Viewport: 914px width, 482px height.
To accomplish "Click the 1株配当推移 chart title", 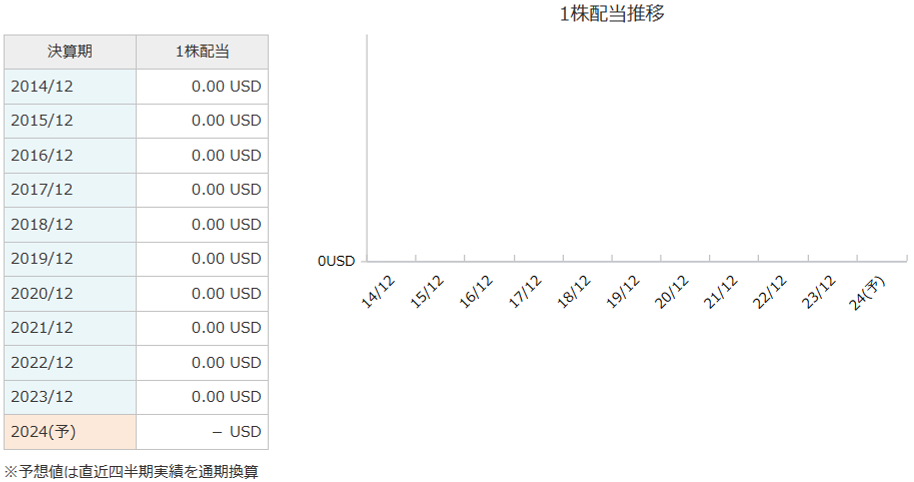I will (x=613, y=13).
